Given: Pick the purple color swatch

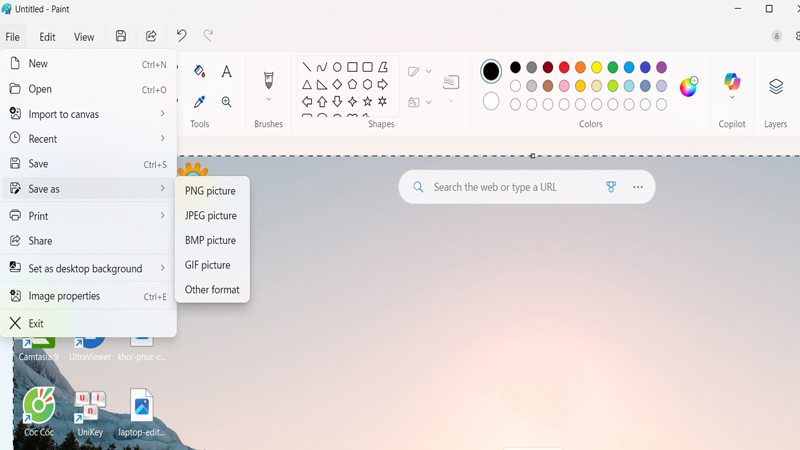Looking at the screenshot, I should [x=661, y=67].
